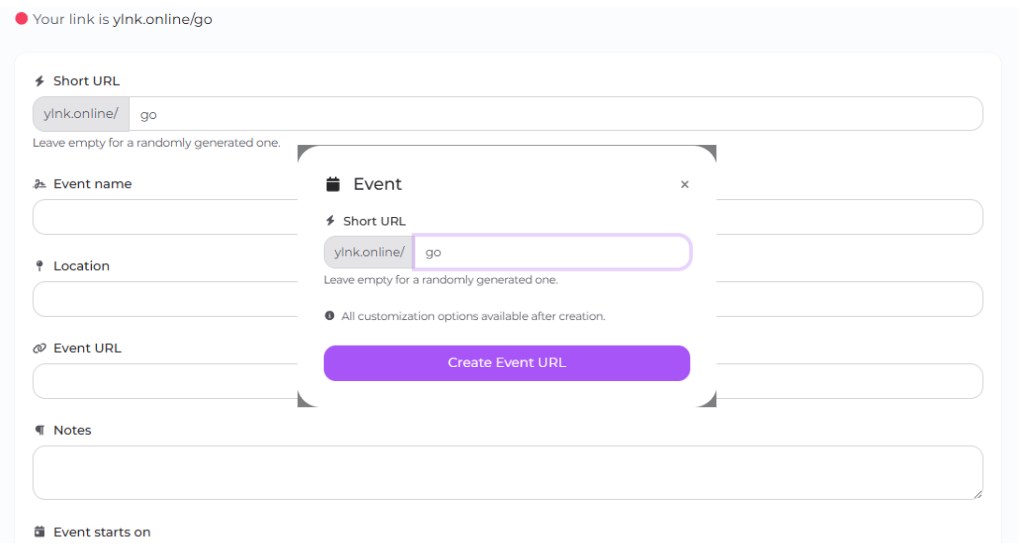This screenshot has height=550, width=1018.
Task: Click the ylnk.online/ prefix in the Event dialog
Action: click(369, 252)
